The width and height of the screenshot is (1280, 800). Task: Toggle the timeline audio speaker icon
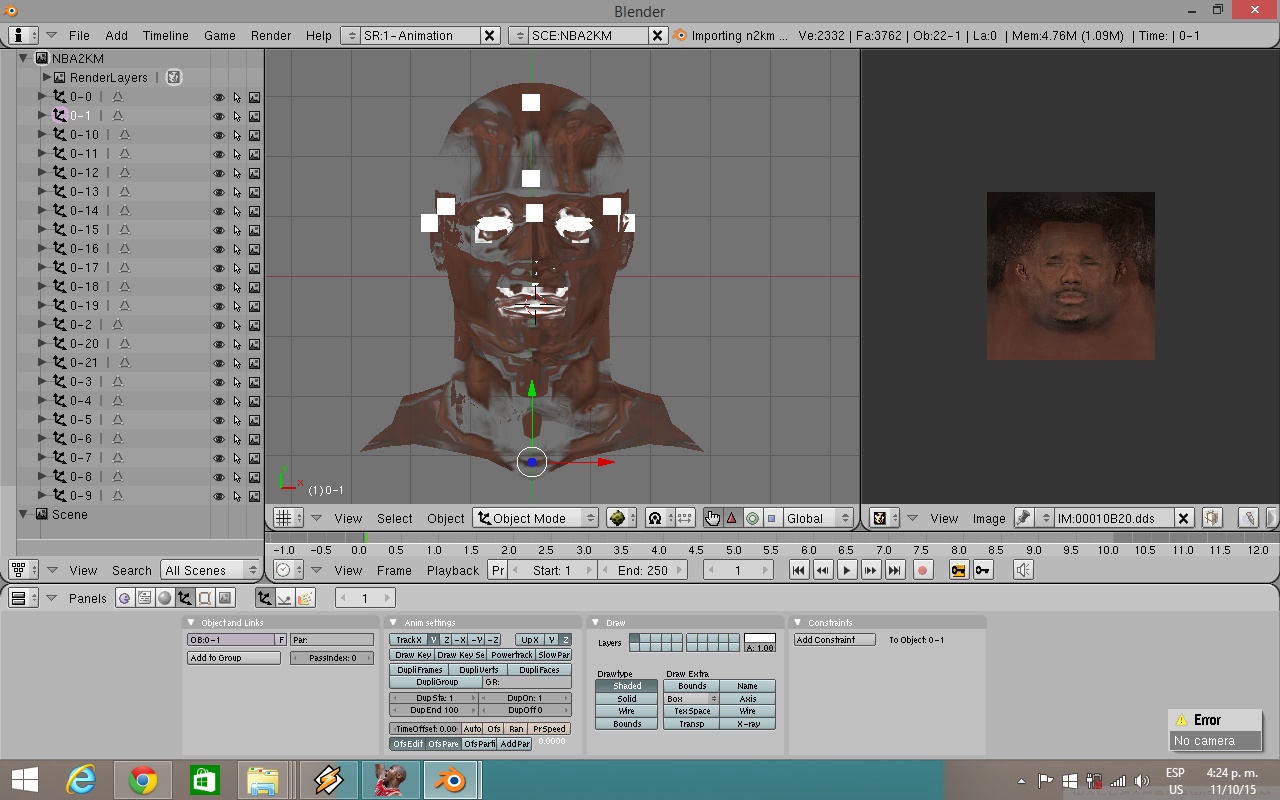(x=1023, y=570)
